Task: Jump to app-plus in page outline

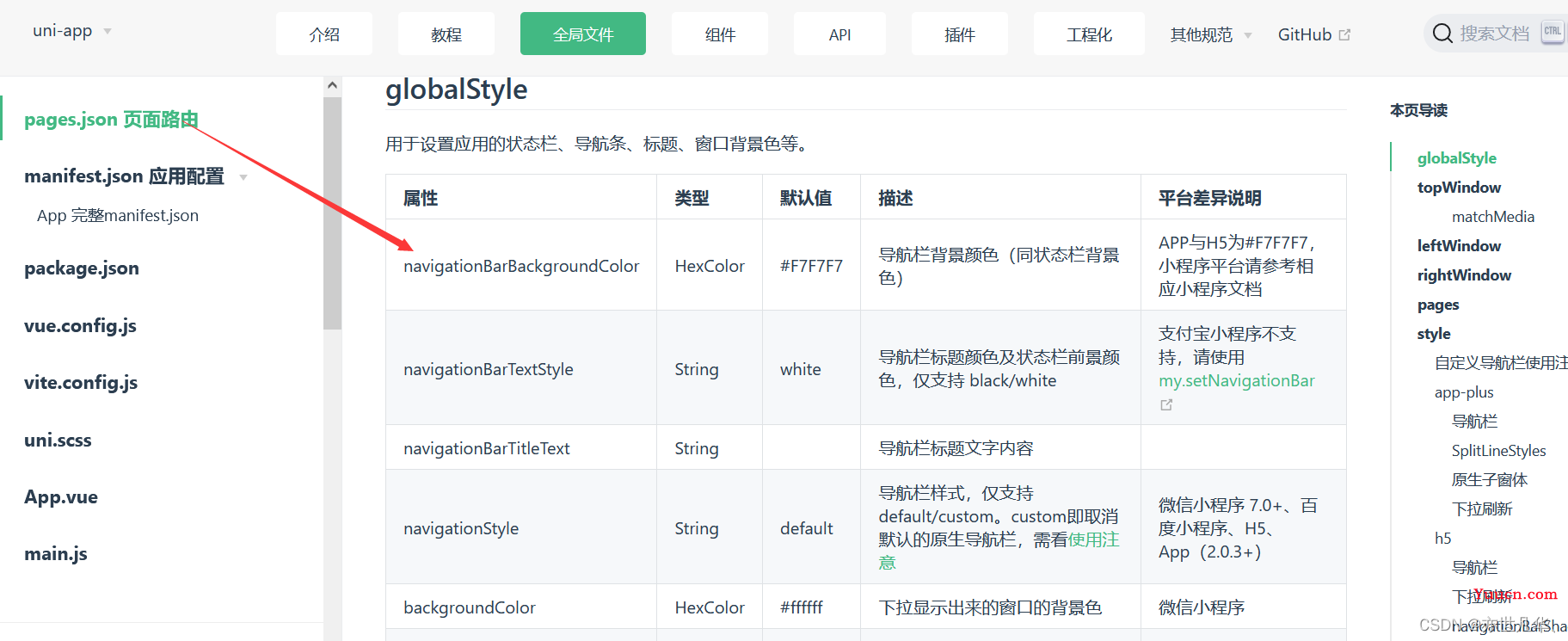Action: click(x=1464, y=391)
